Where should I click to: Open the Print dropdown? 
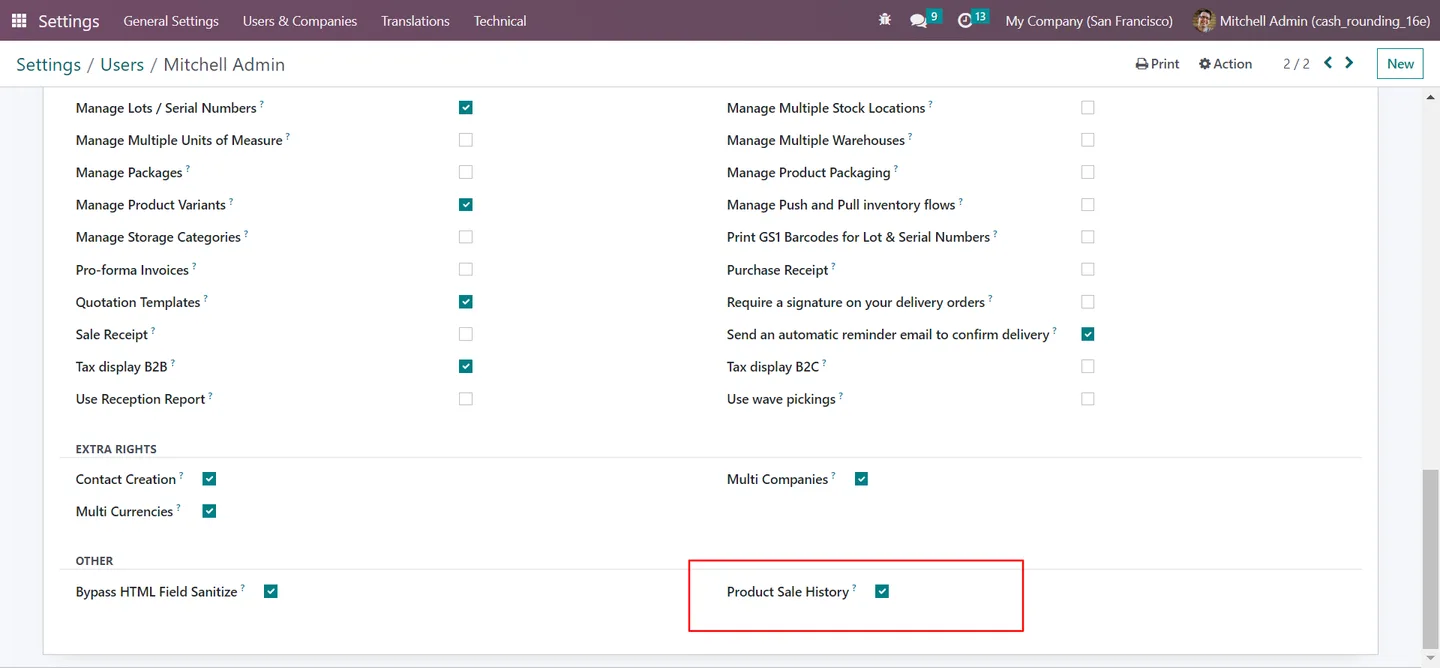tap(1157, 63)
